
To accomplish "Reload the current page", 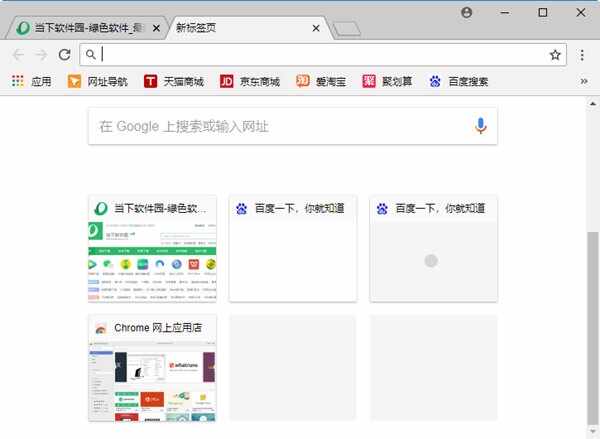I will tap(64, 55).
